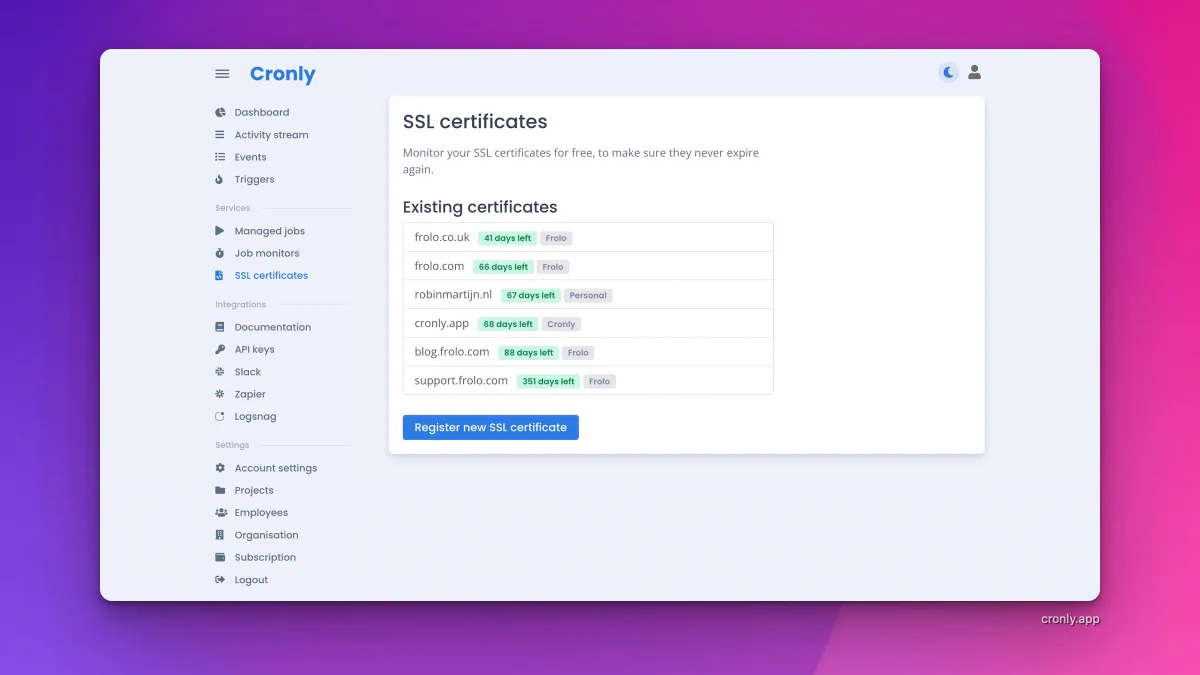The width and height of the screenshot is (1200, 675).
Task: Click the Cronly logo
Action: tap(283, 74)
